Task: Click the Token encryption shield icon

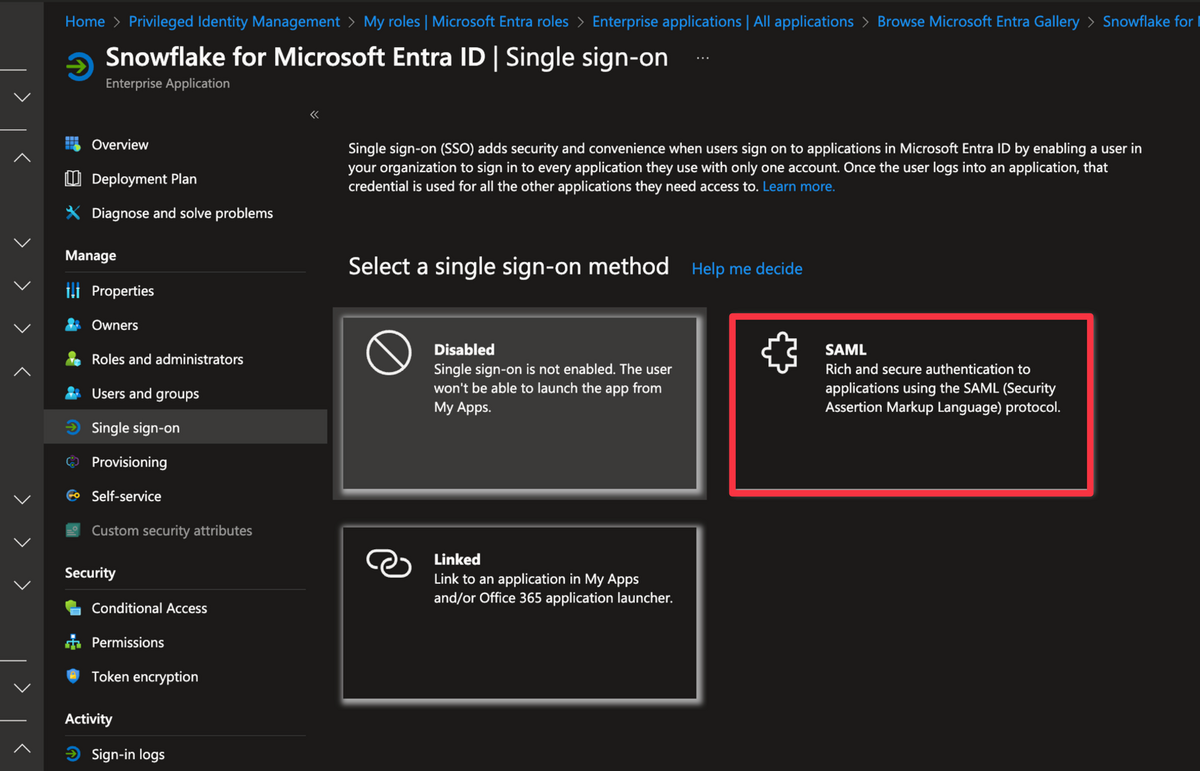Action: pos(73,677)
